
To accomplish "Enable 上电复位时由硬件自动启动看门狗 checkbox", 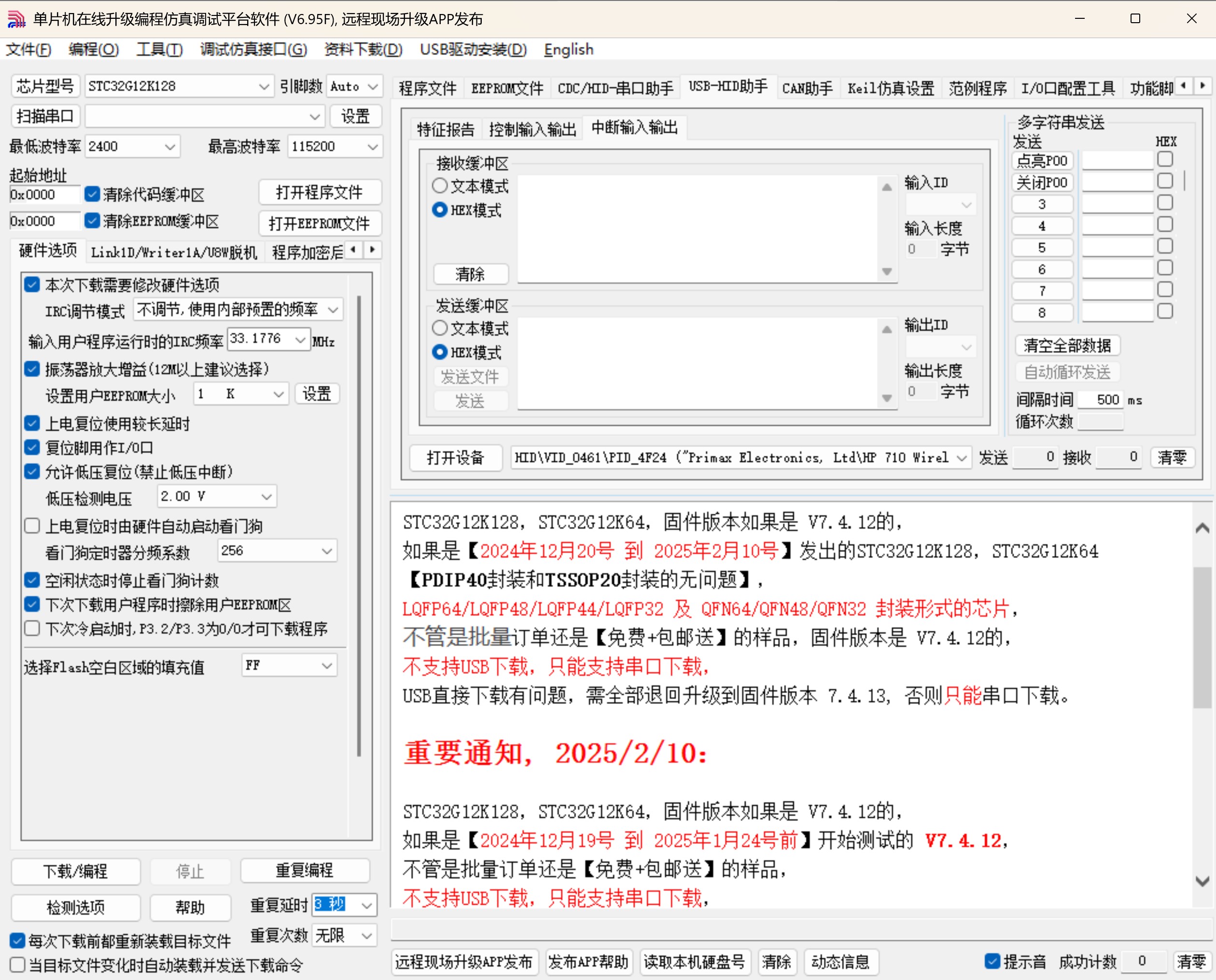I will click(x=32, y=525).
